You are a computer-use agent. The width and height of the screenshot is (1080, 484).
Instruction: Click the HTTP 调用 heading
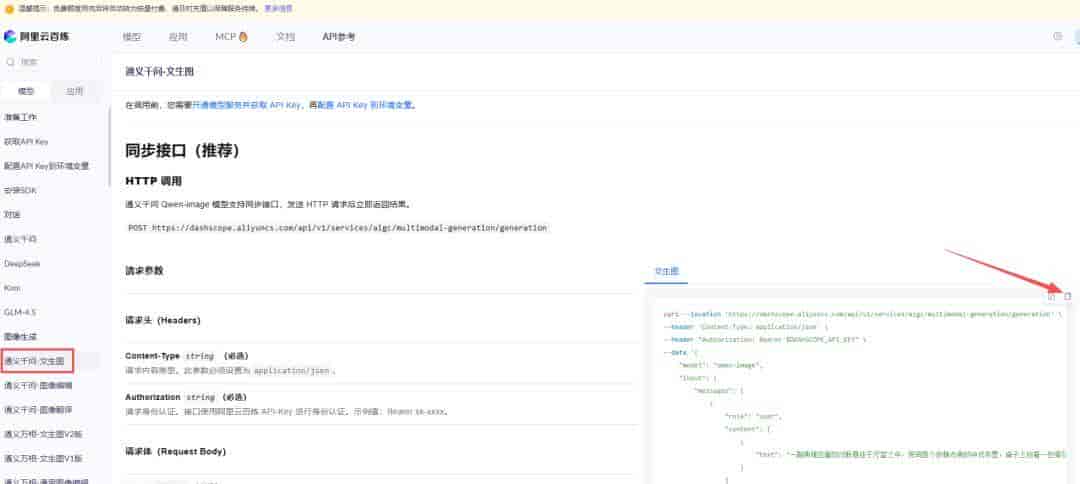154,181
